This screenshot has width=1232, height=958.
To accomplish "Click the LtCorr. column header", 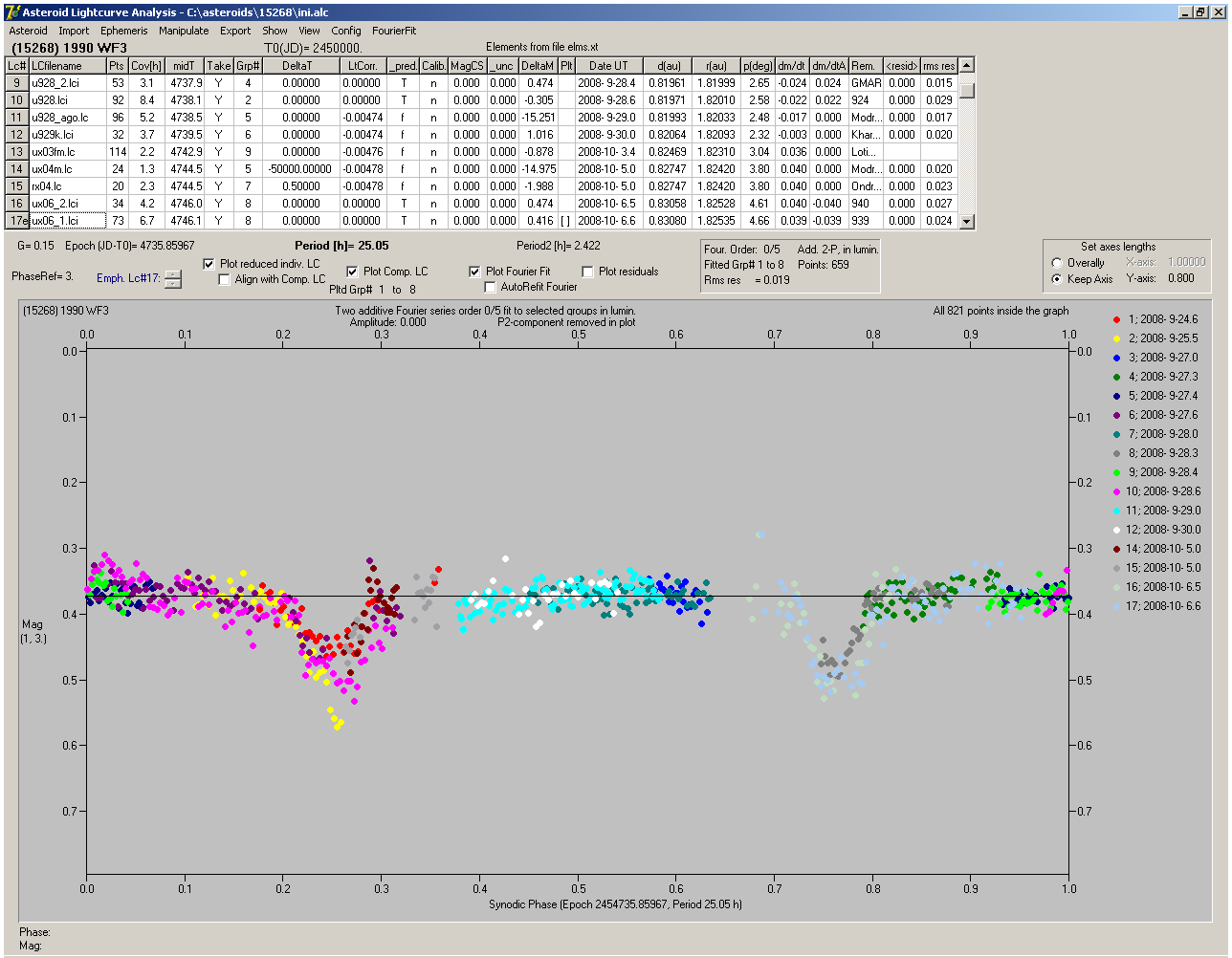I will point(363,66).
